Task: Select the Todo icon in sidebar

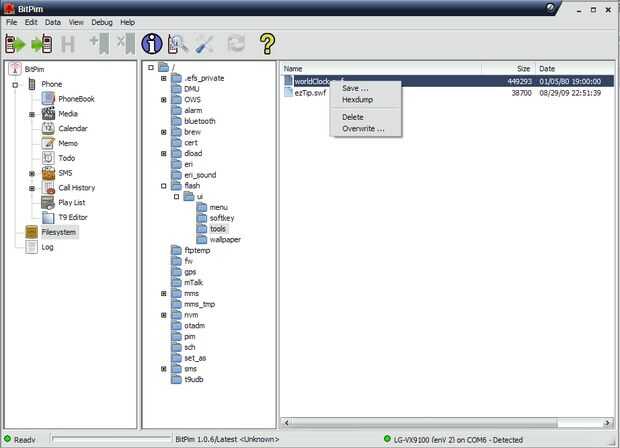Action: click(48, 158)
